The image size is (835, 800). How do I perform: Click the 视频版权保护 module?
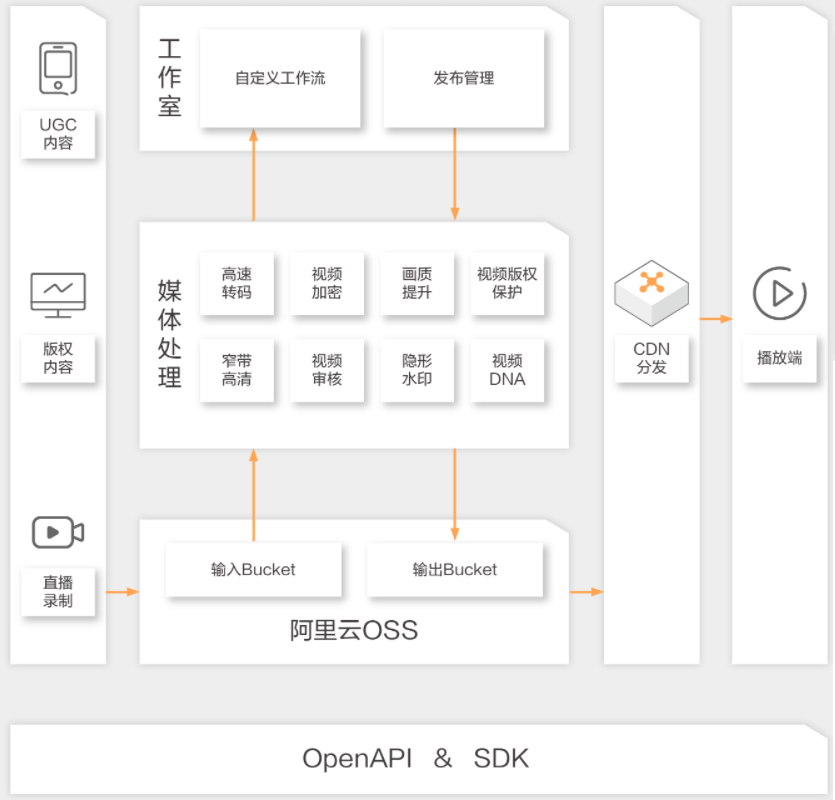507,283
